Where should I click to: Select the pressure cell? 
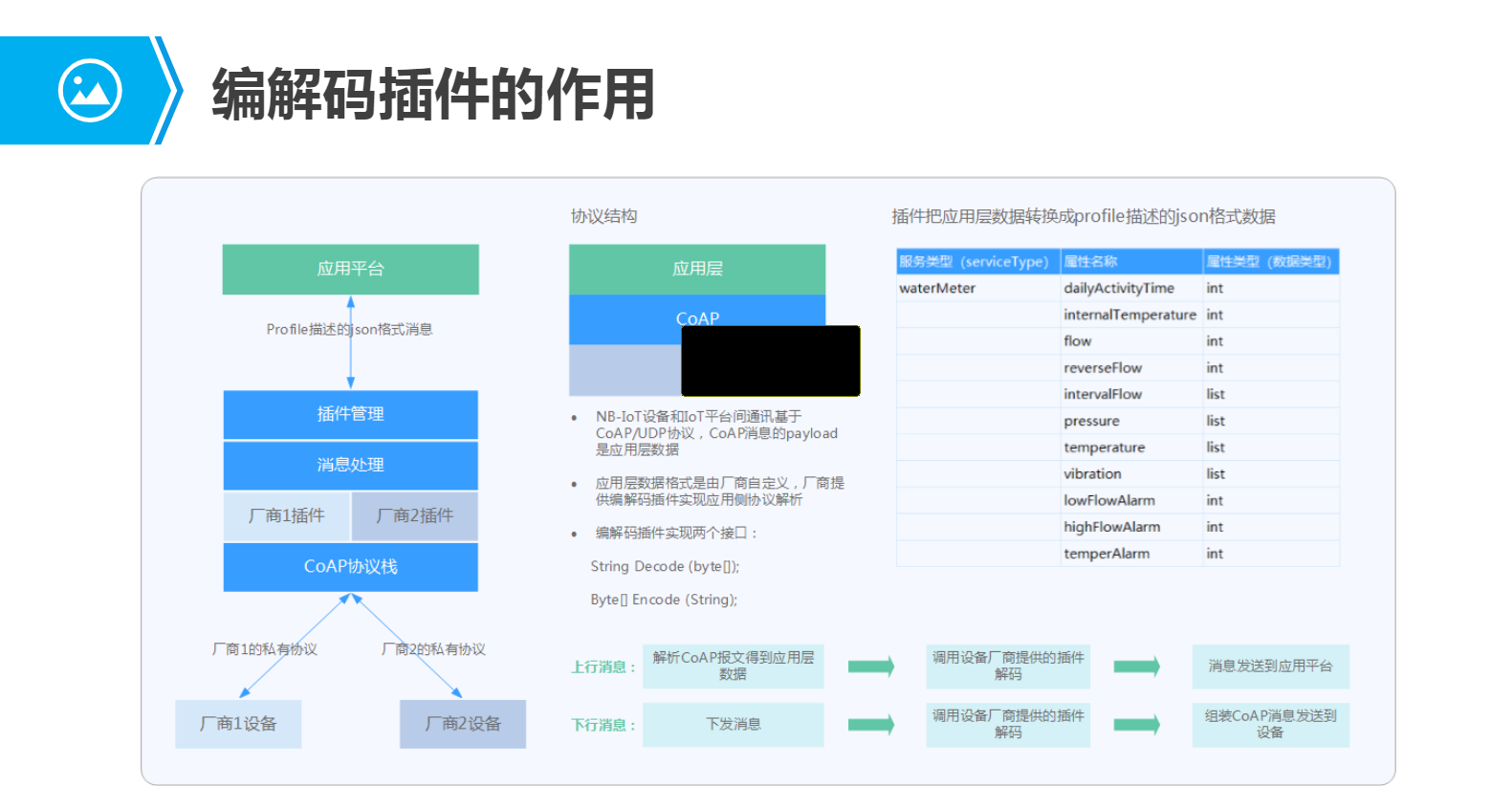(x=1131, y=421)
